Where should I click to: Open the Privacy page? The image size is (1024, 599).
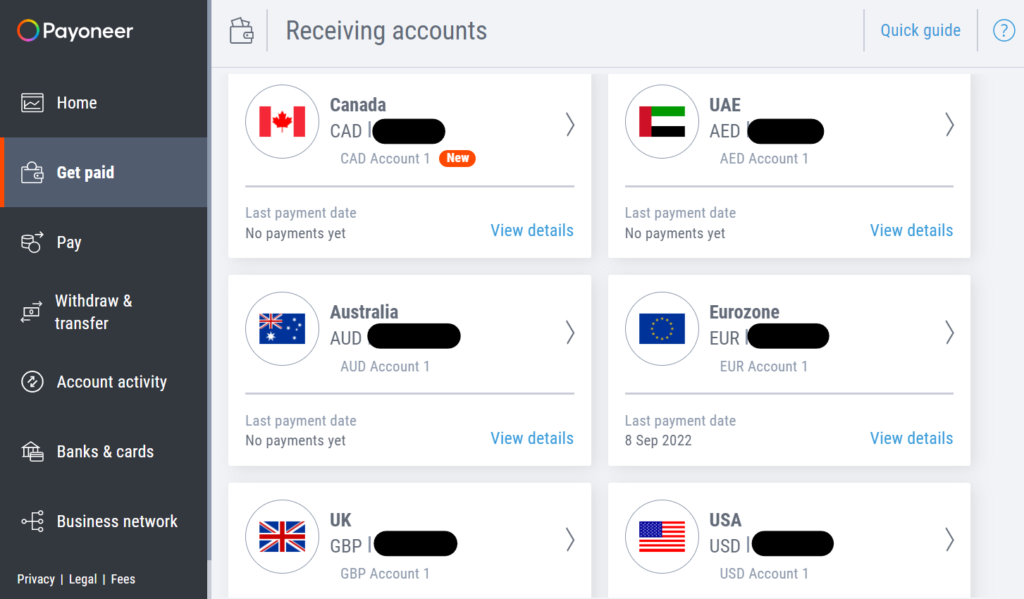pos(35,579)
